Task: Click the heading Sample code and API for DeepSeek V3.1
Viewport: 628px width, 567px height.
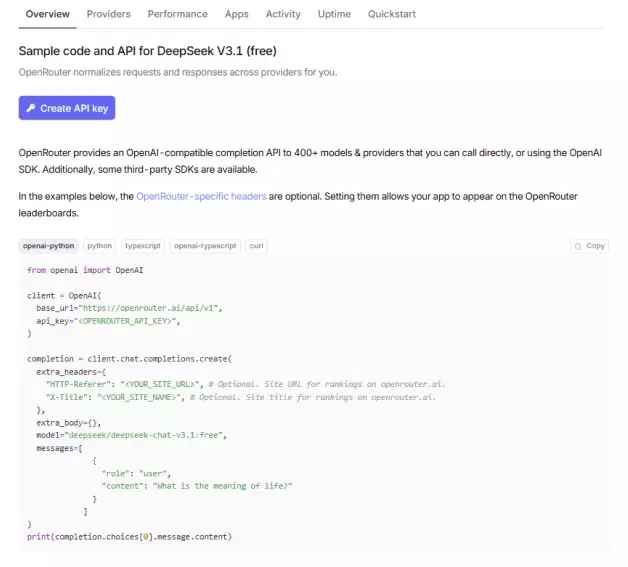Action: tap(147, 51)
